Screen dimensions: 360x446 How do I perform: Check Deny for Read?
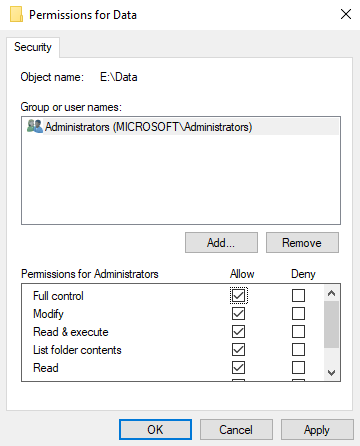(x=298, y=368)
